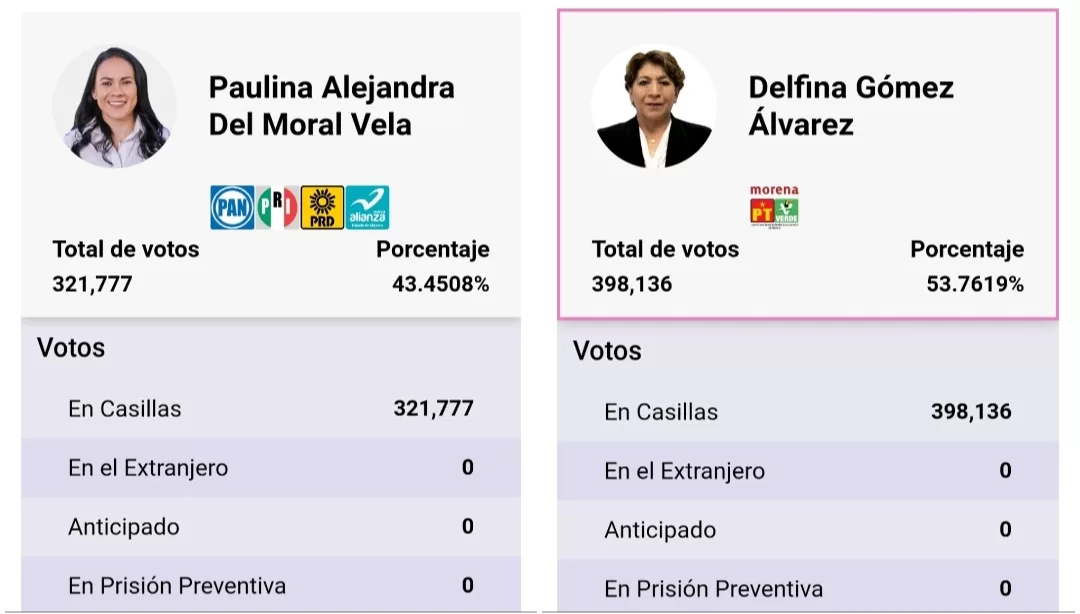
Task: Select Delfina's En el Extranjero row
Action: pyautogui.click(x=807, y=471)
